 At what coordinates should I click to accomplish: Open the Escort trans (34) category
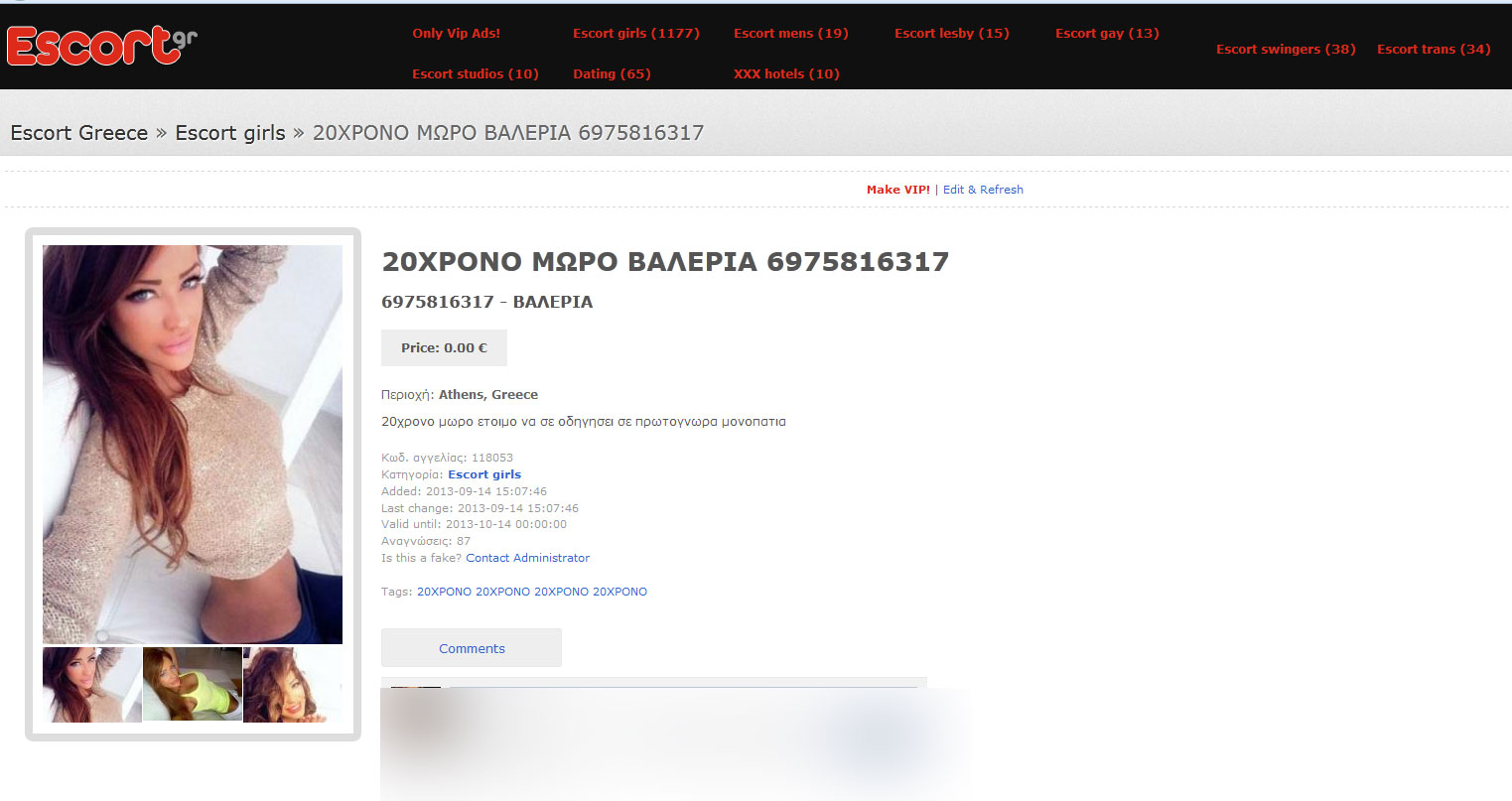[x=1434, y=49]
